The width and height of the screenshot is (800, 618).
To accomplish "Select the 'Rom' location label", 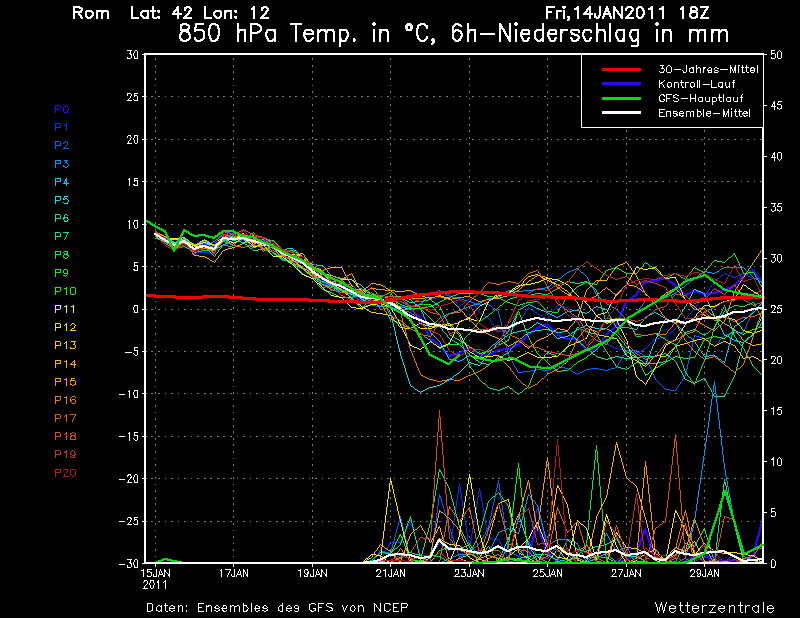I will click(x=91, y=13).
